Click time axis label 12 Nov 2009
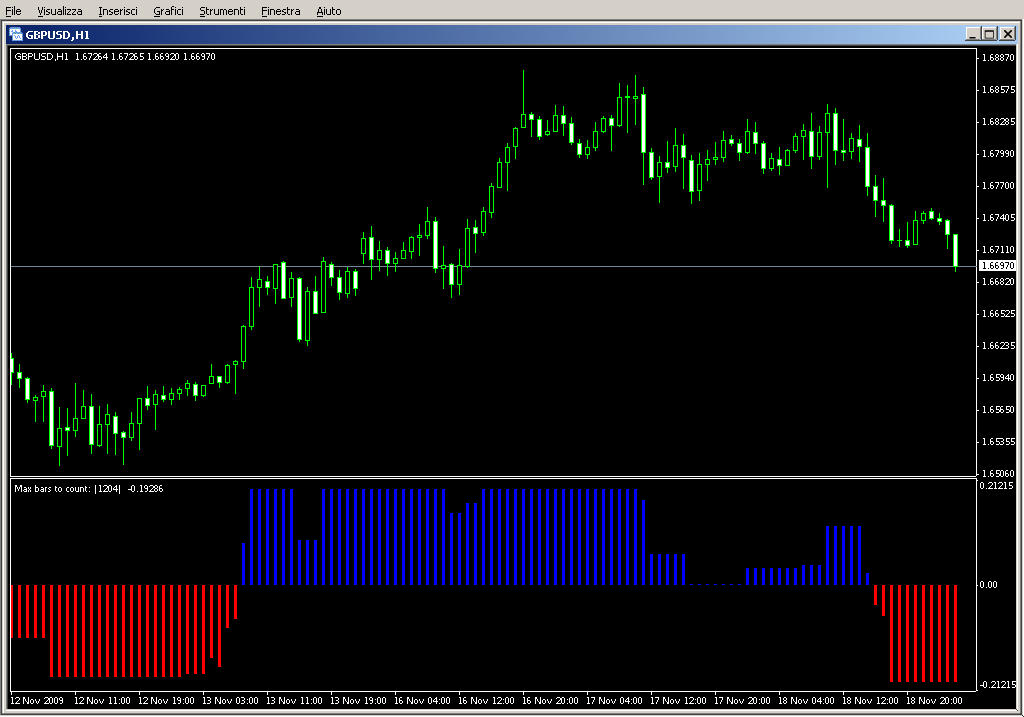The height and width of the screenshot is (717, 1024). tap(37, 701)
